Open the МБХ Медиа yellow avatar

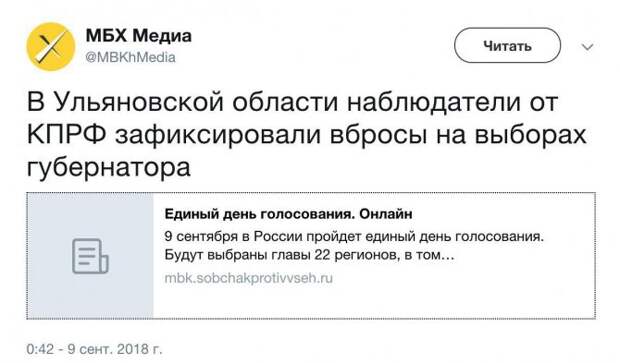click(51, 47)
